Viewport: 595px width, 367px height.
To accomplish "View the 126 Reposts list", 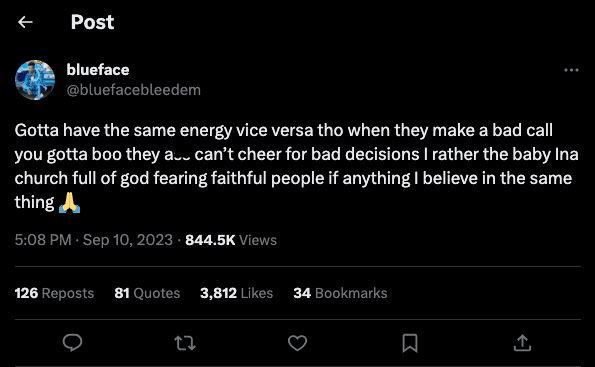I will 54,293.
